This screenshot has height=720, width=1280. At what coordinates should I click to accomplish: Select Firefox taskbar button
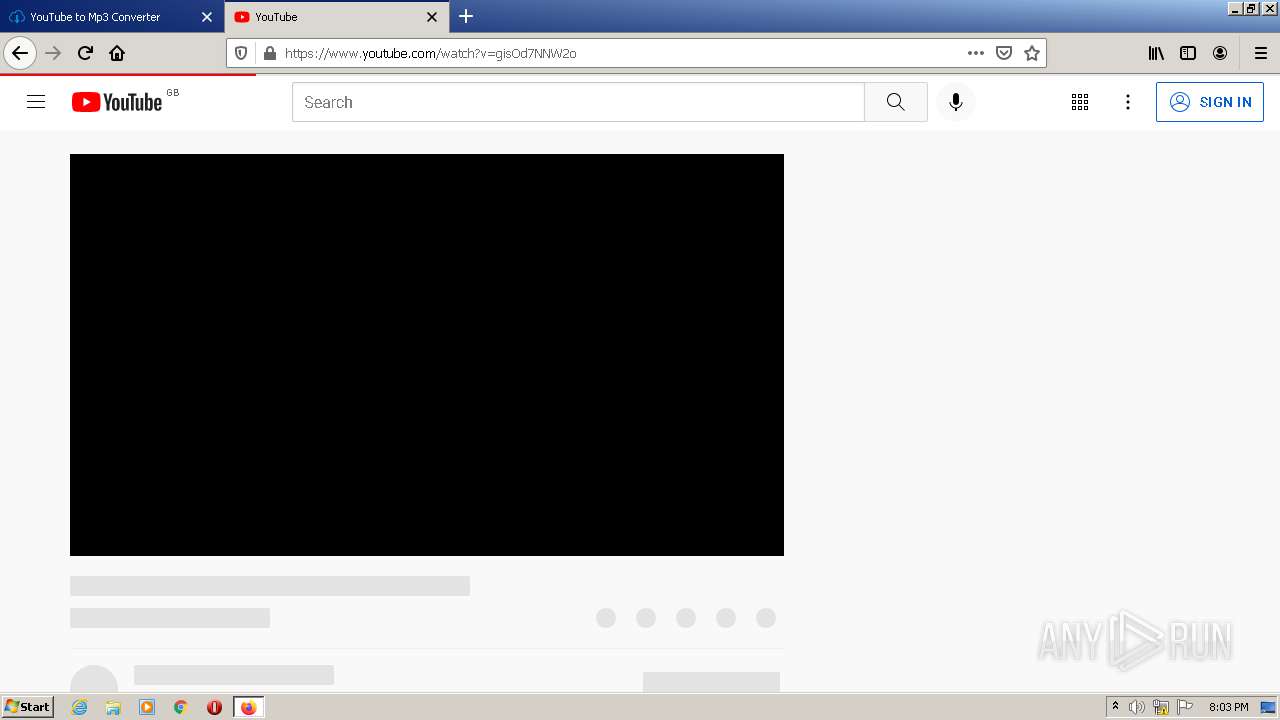click(x=248, y=707)
